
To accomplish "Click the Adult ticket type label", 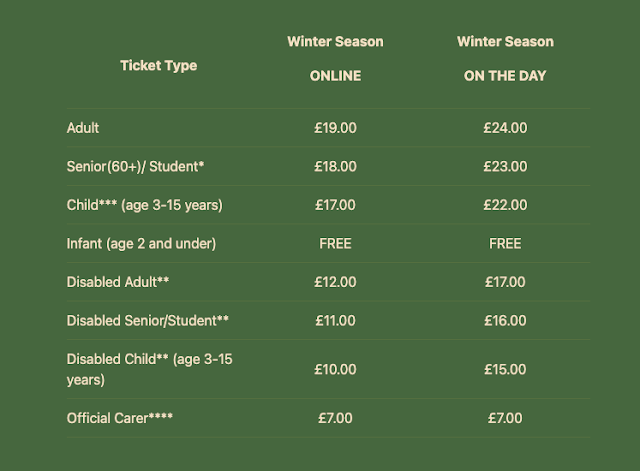I will 83,128.
